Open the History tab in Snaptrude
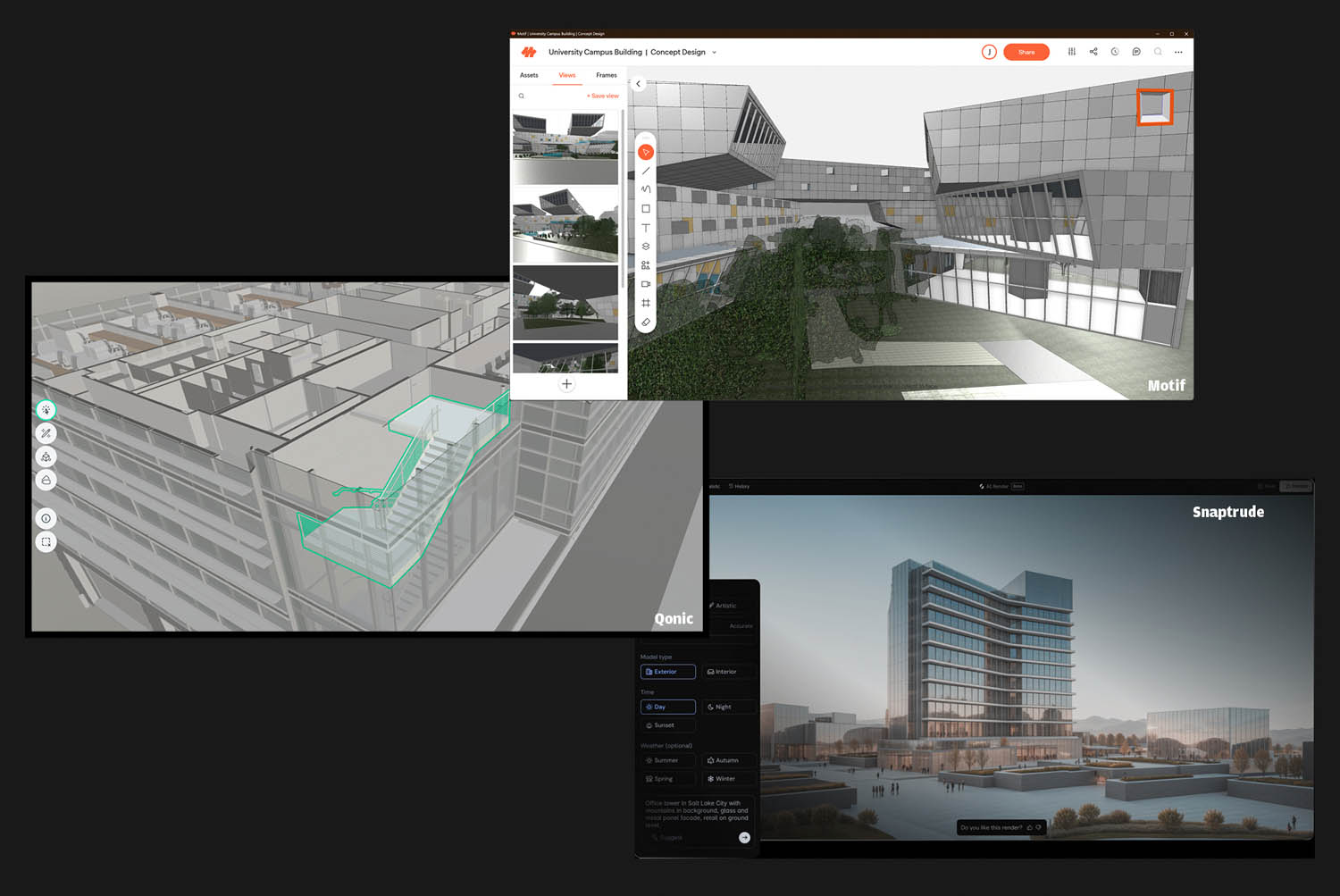Screen dimensions: 1340x896 (x=739, y=486)
